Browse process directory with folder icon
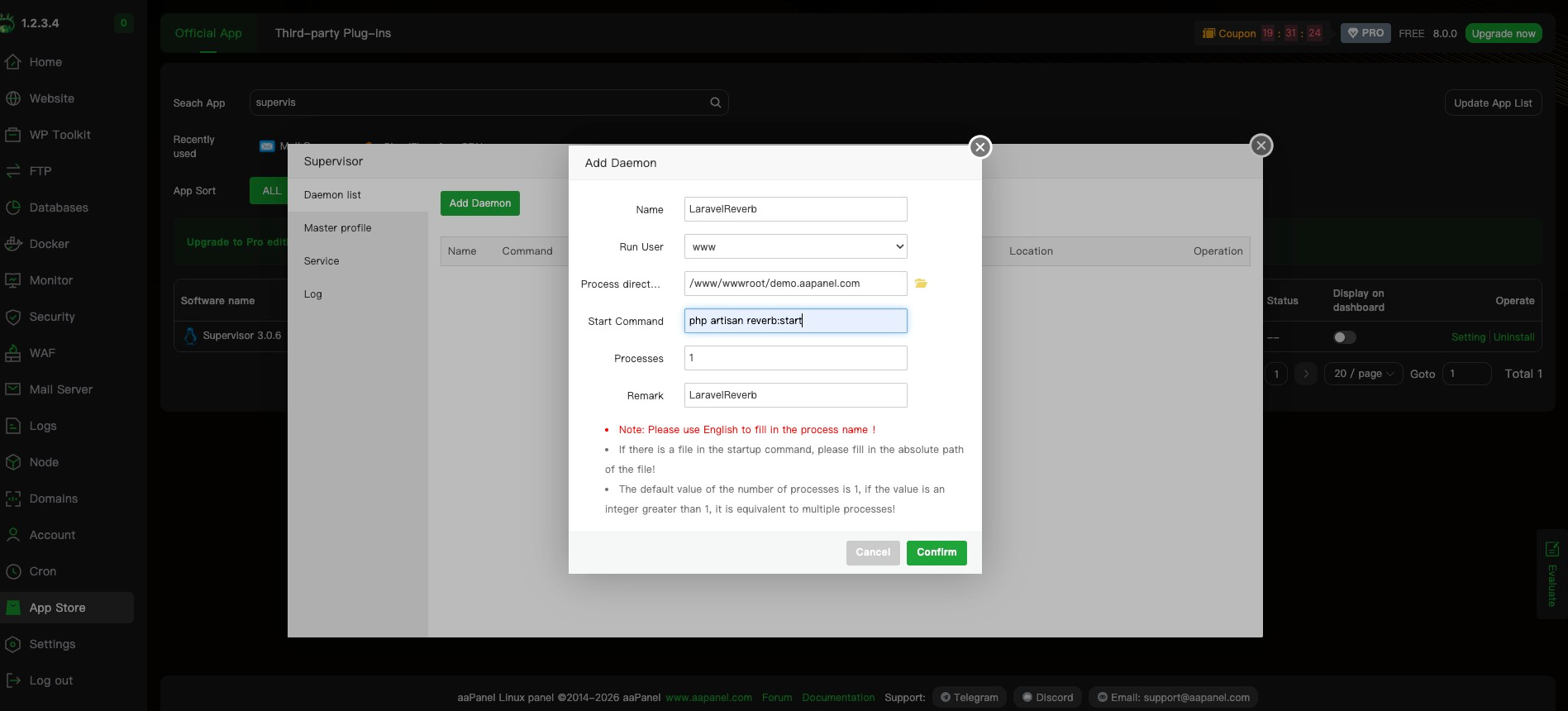1568x711 pixels. [921, 284]
